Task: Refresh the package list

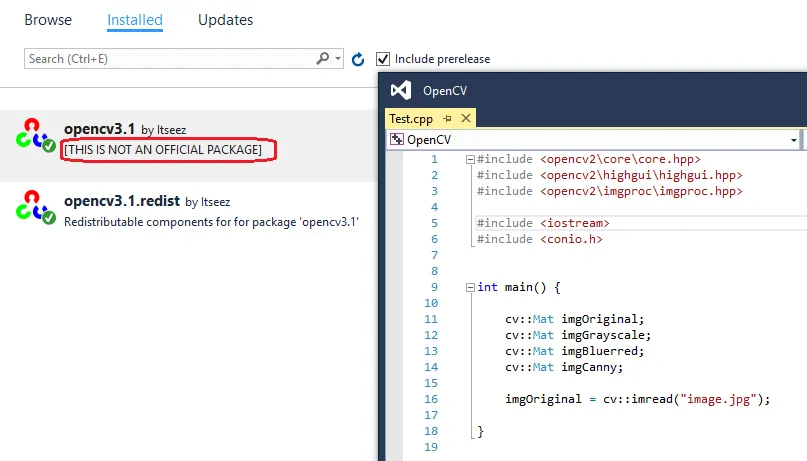Action: click(358, 60)
